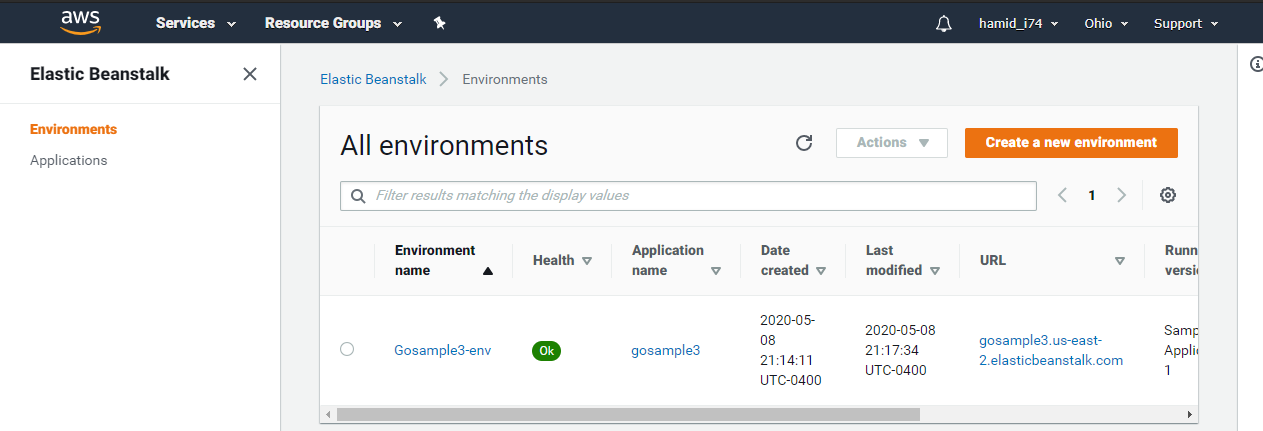Refresh the environments list
This screenshot has width=1263, height=431.
(804, 143)
